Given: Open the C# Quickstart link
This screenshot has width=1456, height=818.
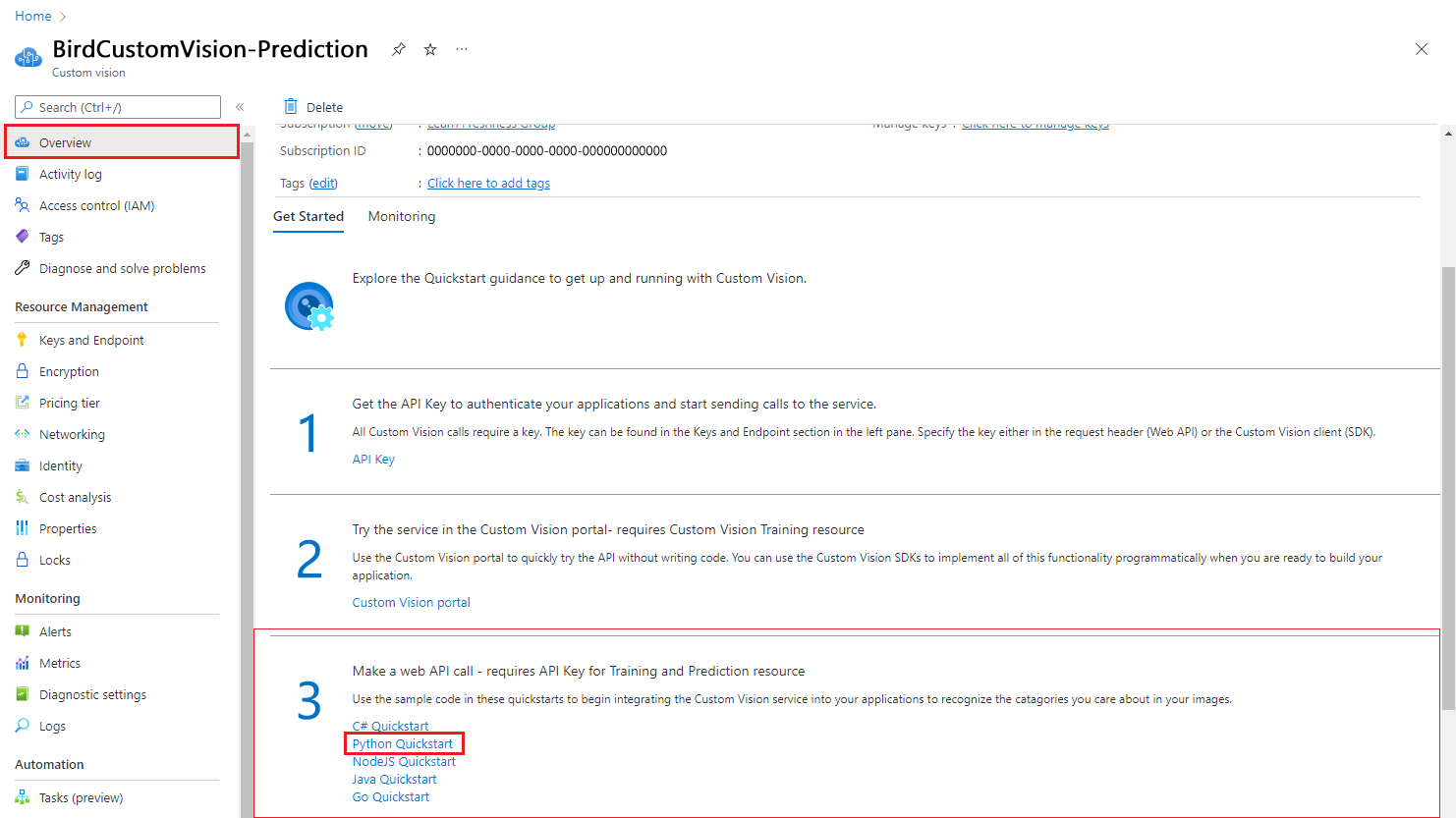Looking at the screenshot, I should tap(390, 726).
